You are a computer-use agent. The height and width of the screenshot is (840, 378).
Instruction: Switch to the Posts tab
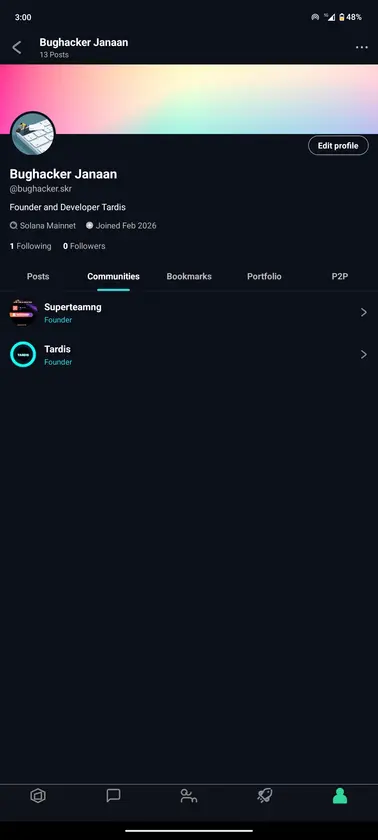(x=38, y=276)
